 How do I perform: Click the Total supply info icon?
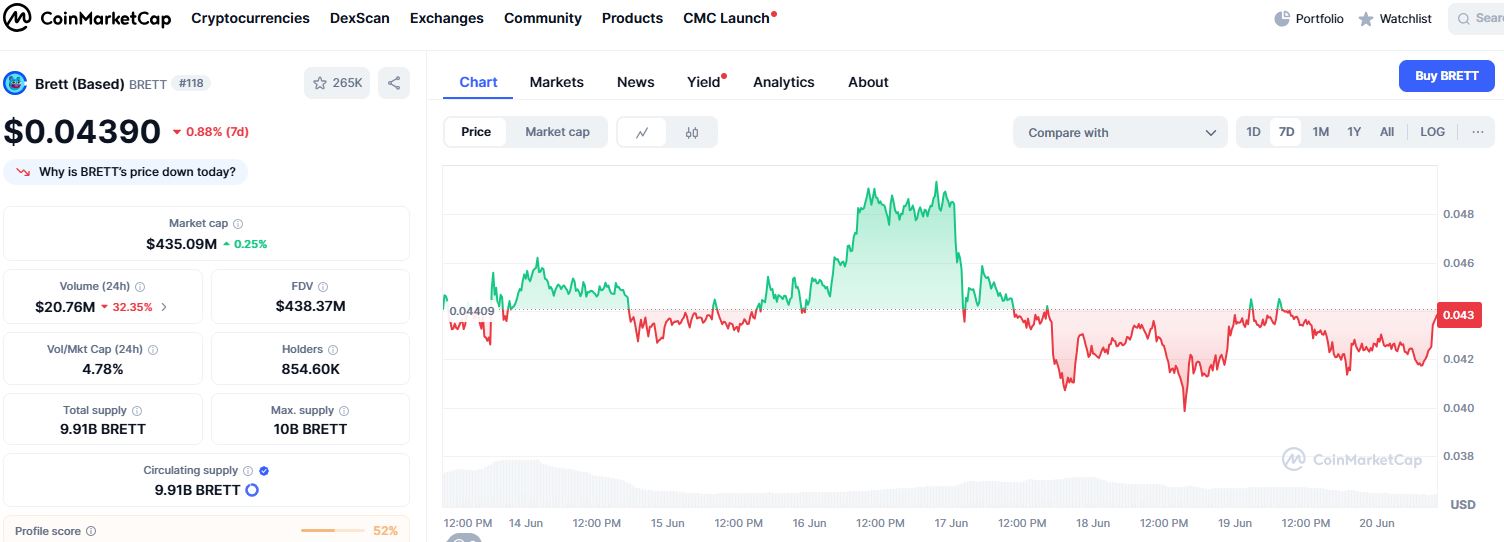click(x=137, y=411)
